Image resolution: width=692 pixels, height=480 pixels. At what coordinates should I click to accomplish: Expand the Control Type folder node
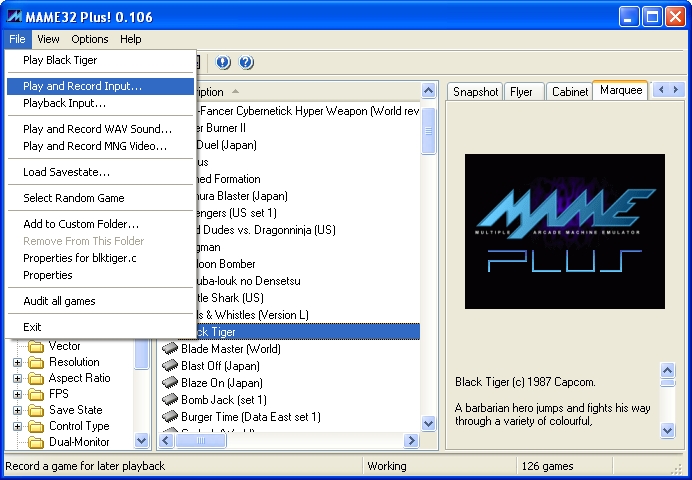(17, 426)
